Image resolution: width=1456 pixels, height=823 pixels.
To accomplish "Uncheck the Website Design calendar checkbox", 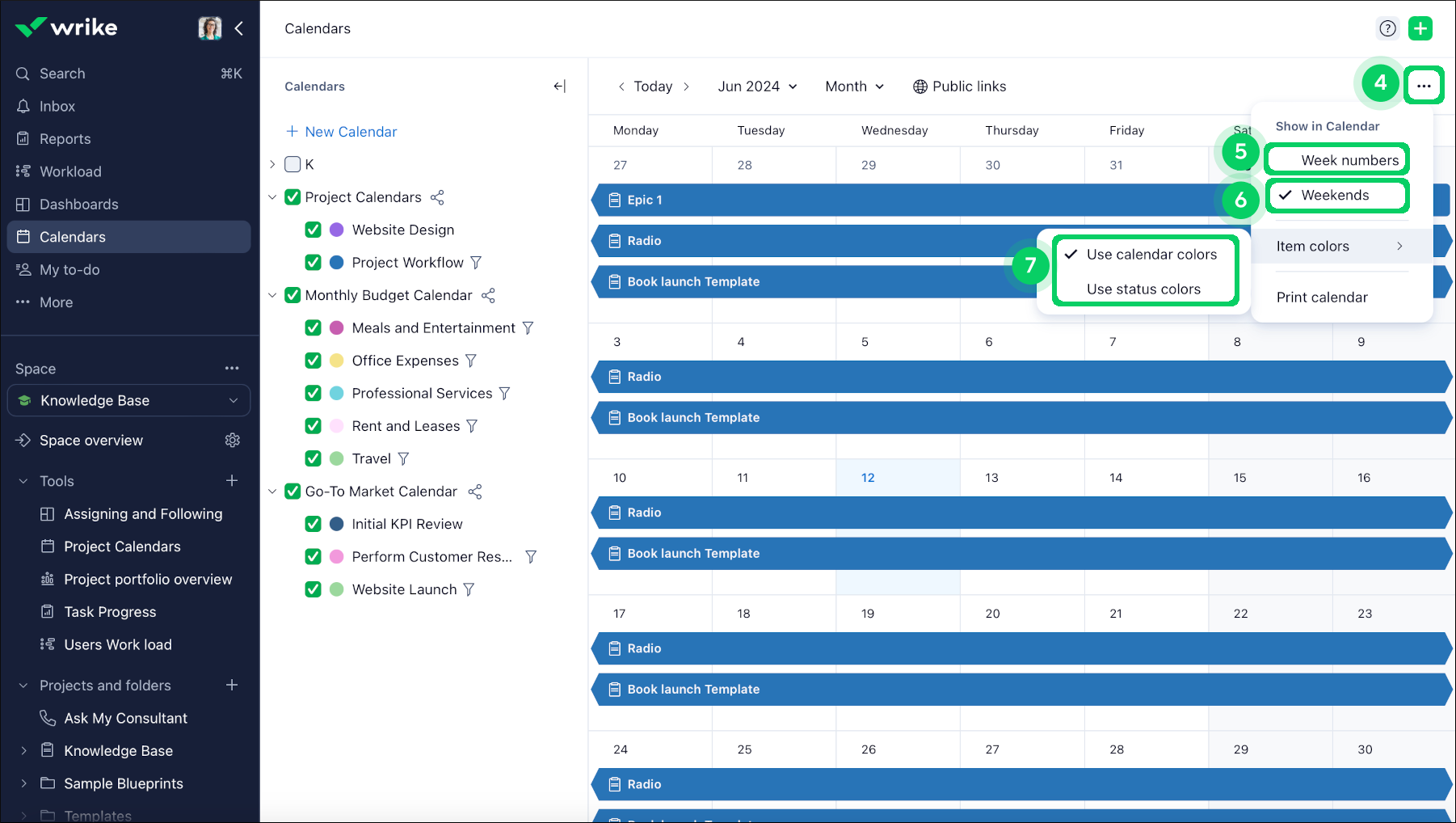I will click(x=314, y=230).
